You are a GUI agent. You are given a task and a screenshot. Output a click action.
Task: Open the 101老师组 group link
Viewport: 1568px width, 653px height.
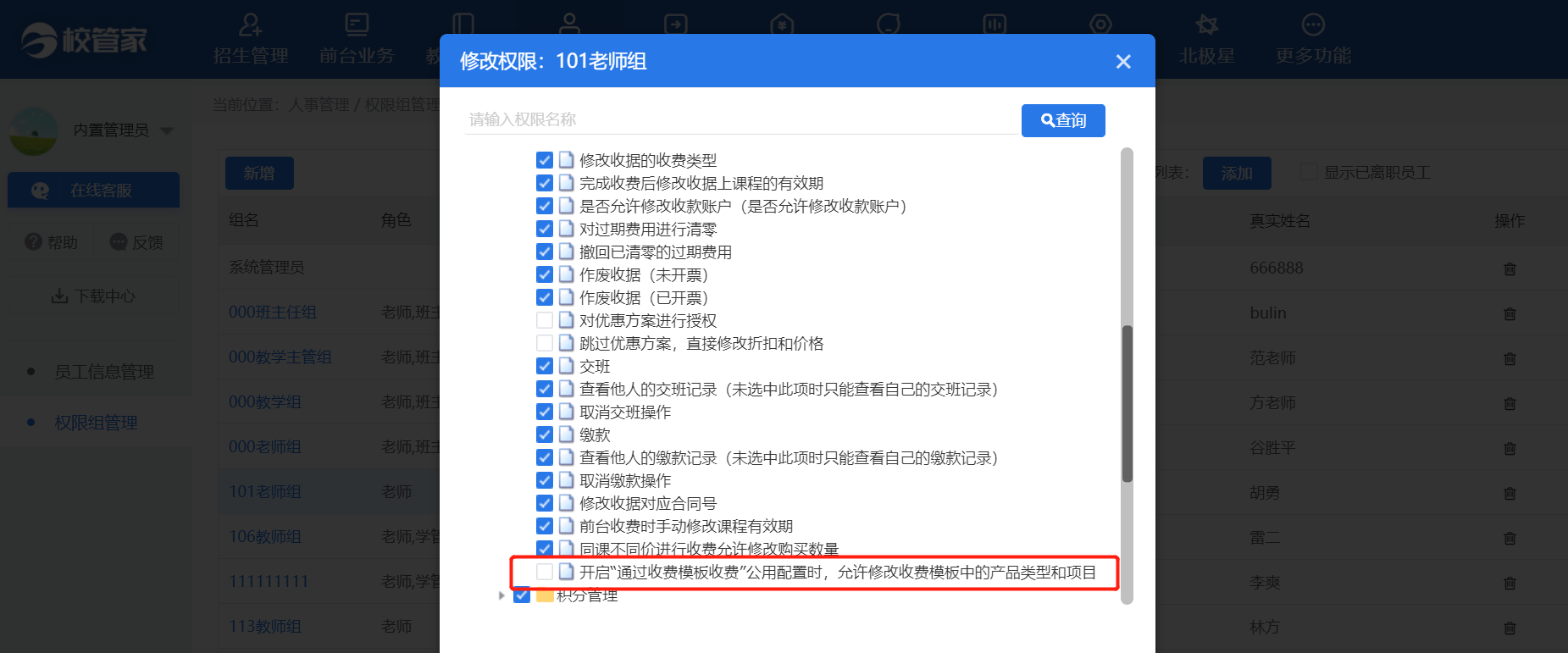tap(265, 492)
